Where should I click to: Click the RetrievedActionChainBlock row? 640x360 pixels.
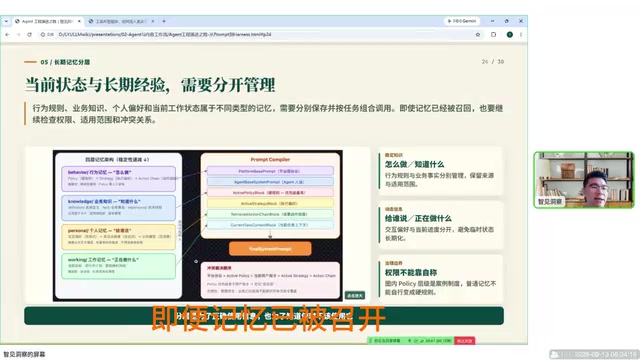point(270,214)
